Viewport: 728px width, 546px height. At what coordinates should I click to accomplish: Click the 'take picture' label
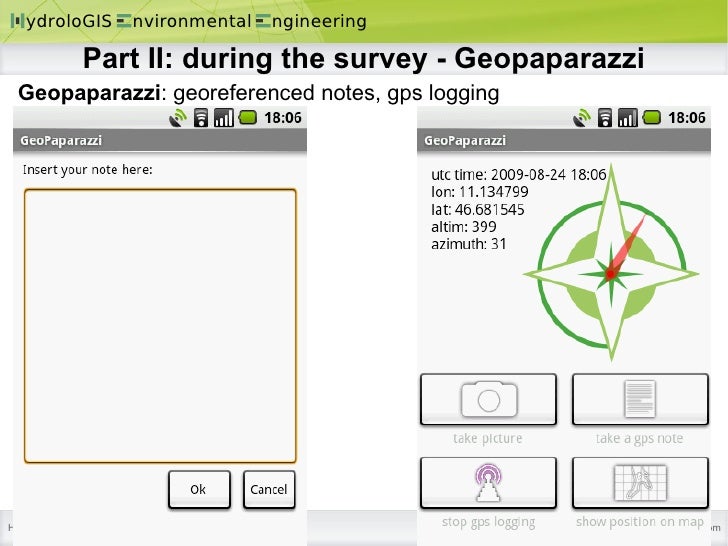tap(488, 438)
